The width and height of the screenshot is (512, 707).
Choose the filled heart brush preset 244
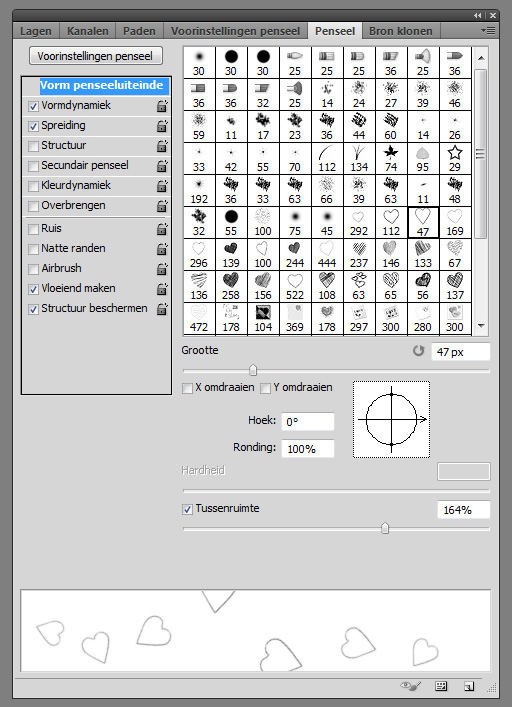(x=295, y=255)
